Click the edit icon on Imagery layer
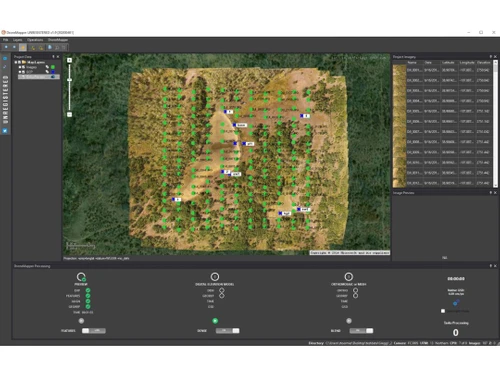The image size is (500, 375). coord(47,67)
